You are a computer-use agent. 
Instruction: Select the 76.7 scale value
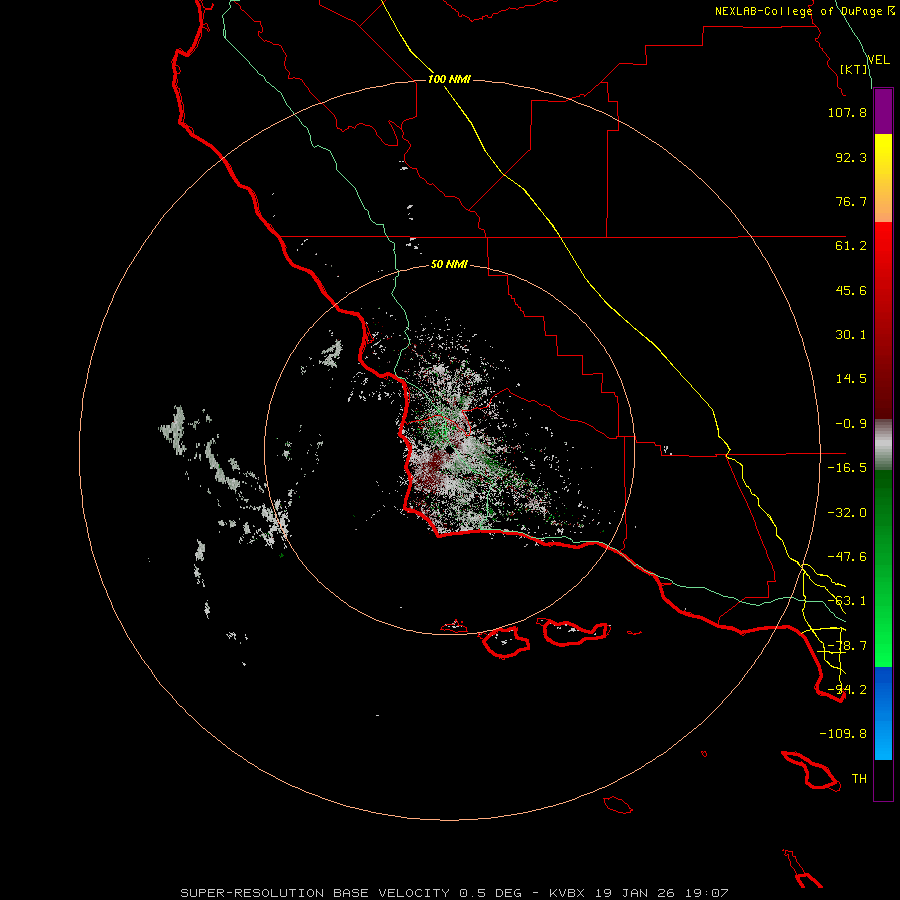(851, 201)
